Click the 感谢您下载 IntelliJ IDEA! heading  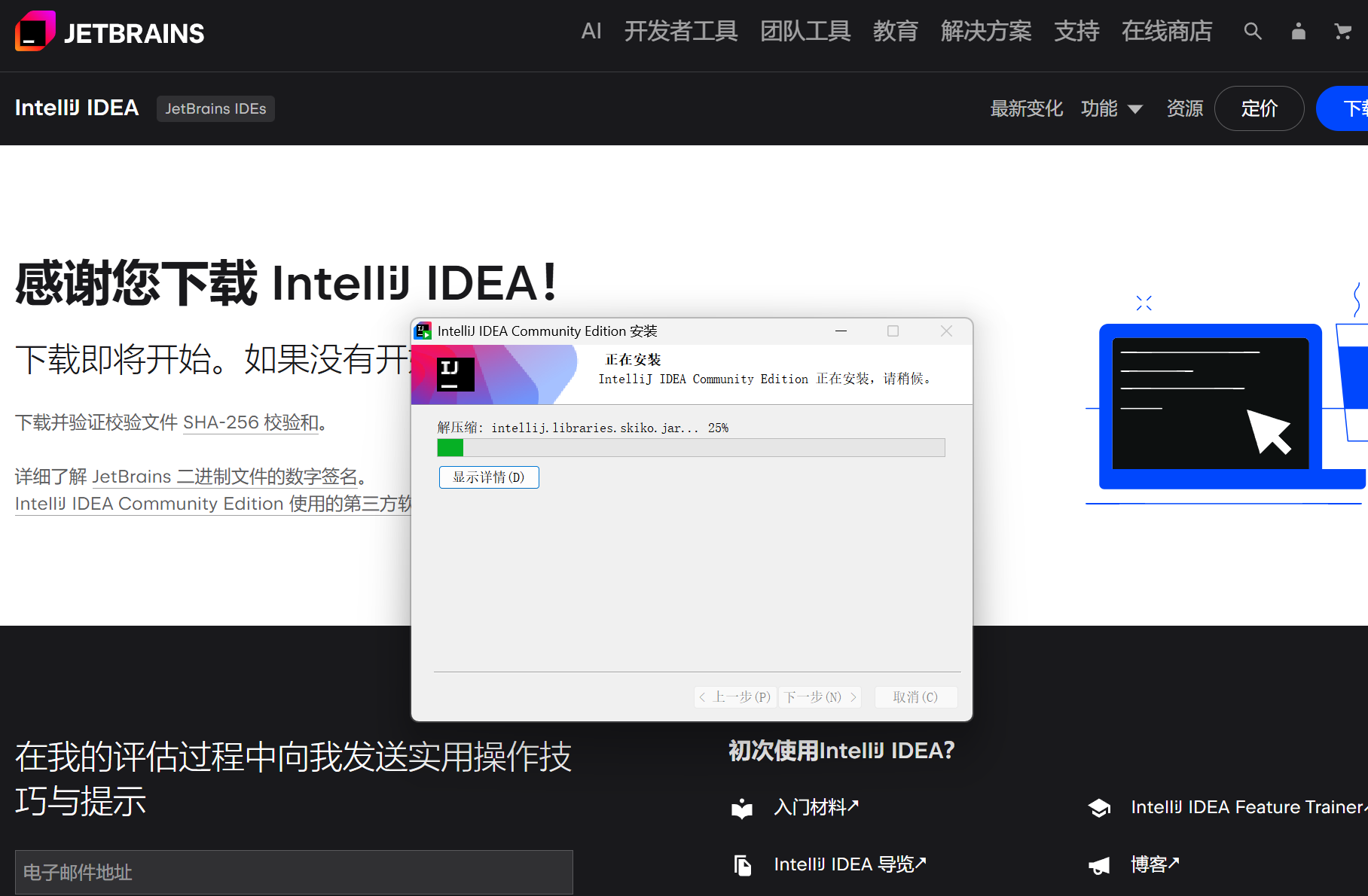(x=286, y=283)
